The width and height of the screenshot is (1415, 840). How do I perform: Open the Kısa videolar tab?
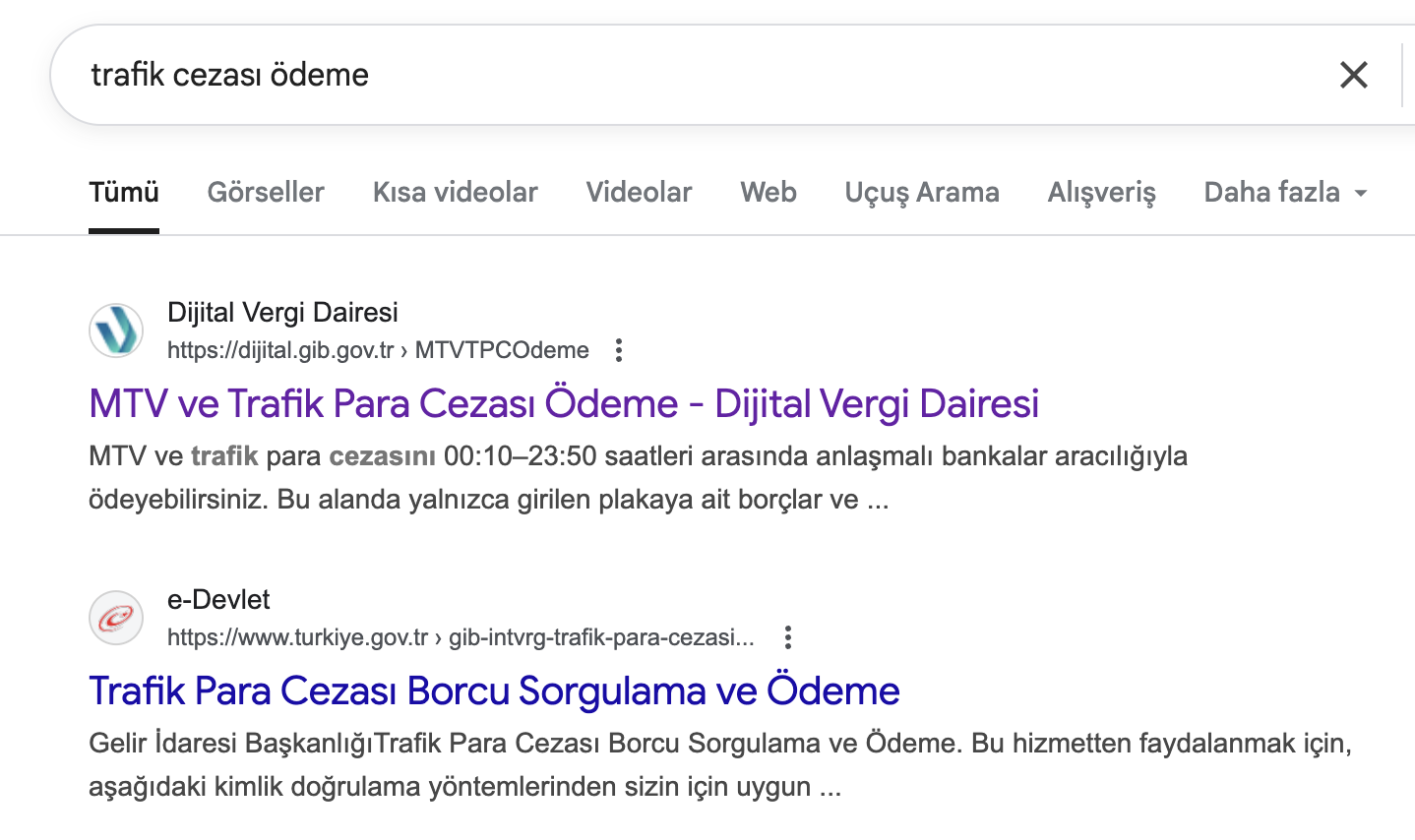point(455,193)
